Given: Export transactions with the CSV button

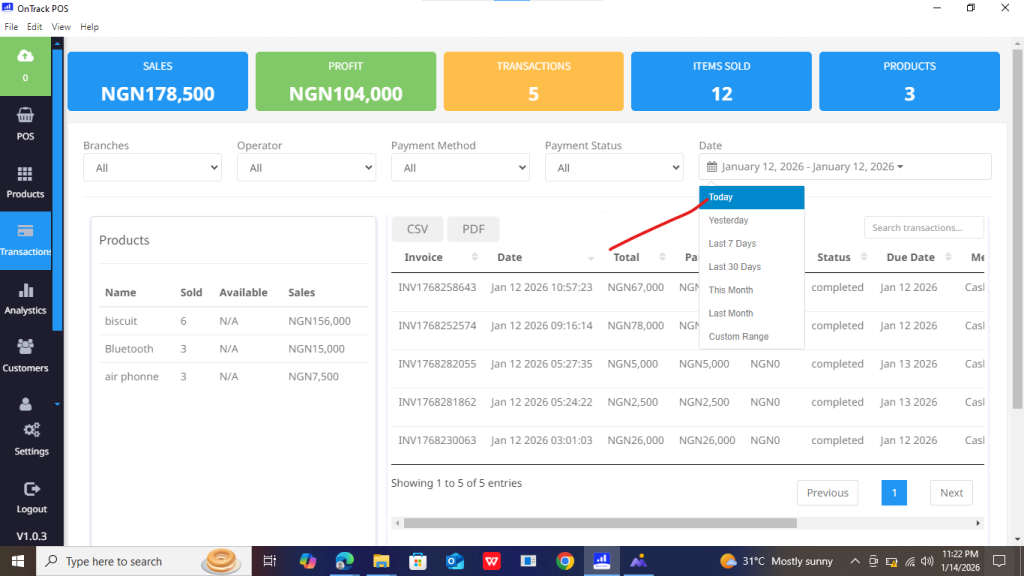Looking at the screenshot, I should [417, 229].
